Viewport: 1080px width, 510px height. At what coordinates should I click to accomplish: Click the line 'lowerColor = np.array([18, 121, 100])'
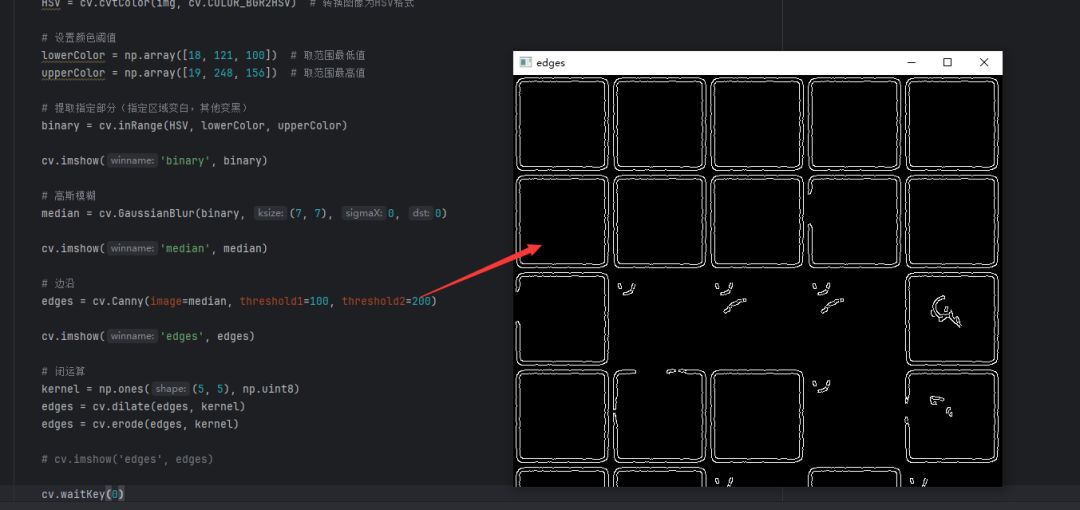(x=160, y=55)
